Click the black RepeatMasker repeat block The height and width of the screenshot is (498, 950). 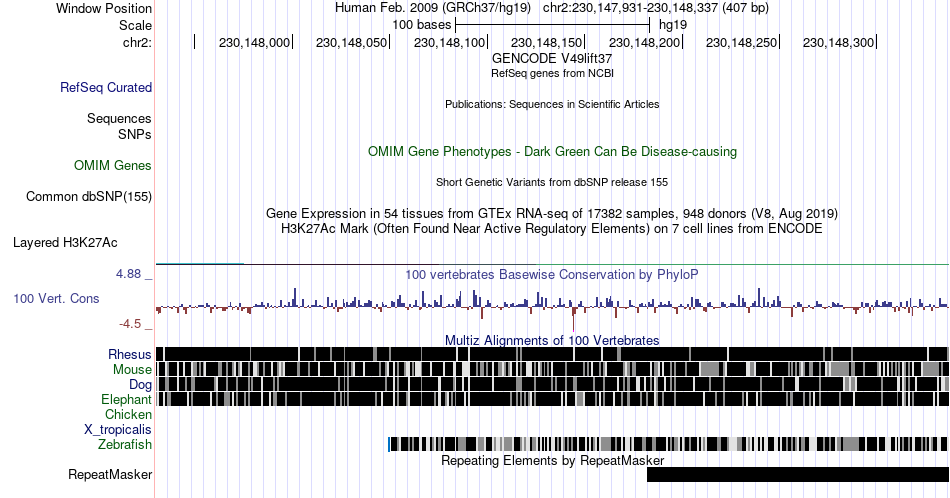[798, 474]
